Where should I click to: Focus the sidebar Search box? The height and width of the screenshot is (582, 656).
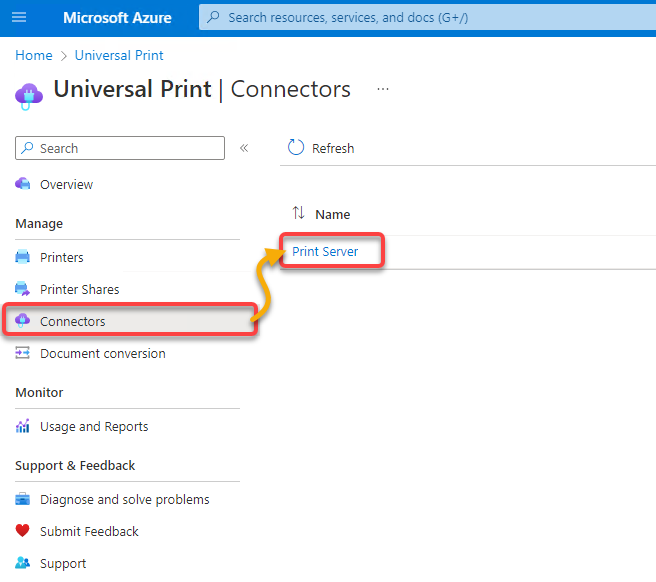[x=120, y=148]
